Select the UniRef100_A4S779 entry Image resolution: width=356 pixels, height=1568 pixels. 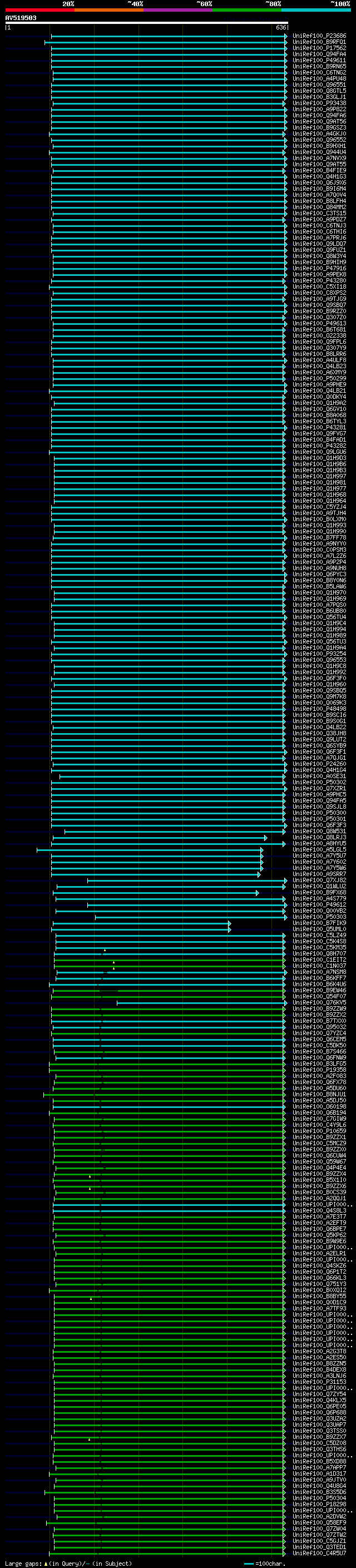click(x=319, y=898)
